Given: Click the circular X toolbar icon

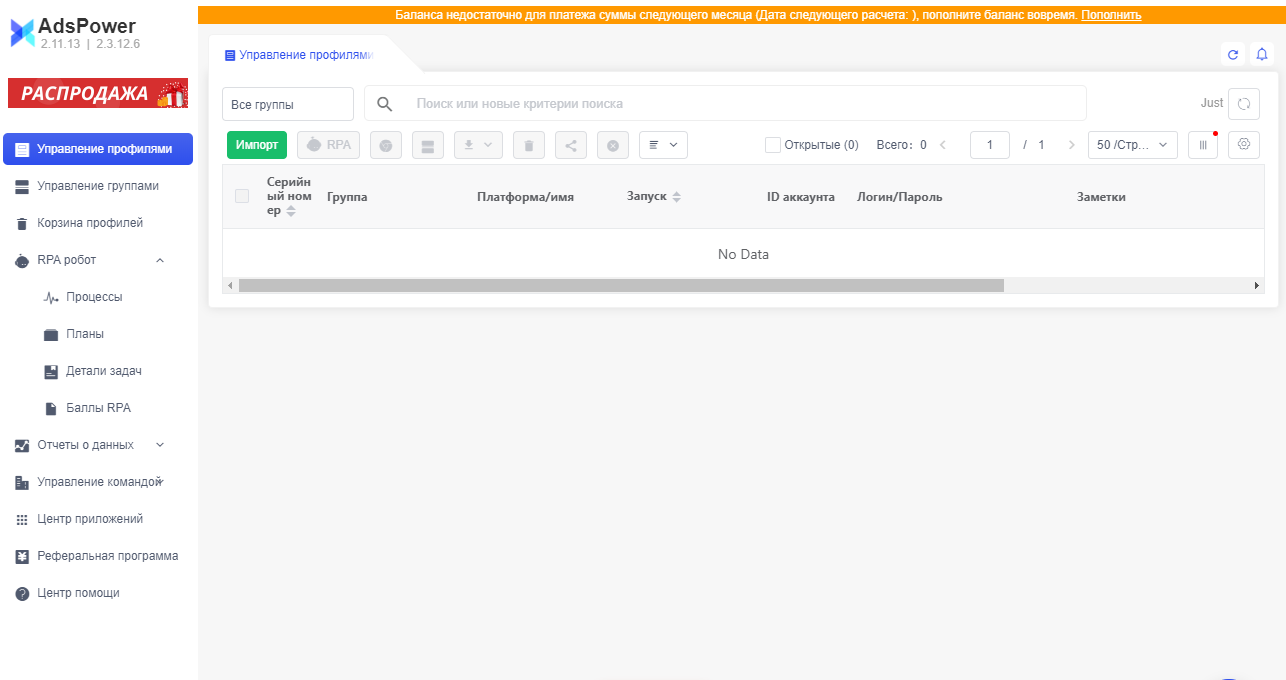Looking at the screenshot, I should [613, 146].
